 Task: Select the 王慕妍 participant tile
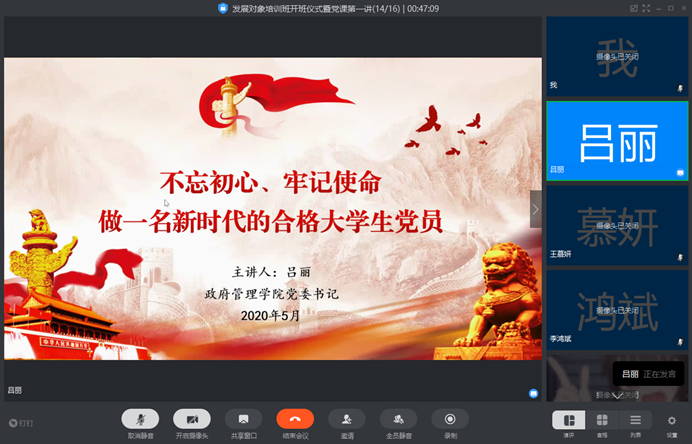(x=617, y=225)
